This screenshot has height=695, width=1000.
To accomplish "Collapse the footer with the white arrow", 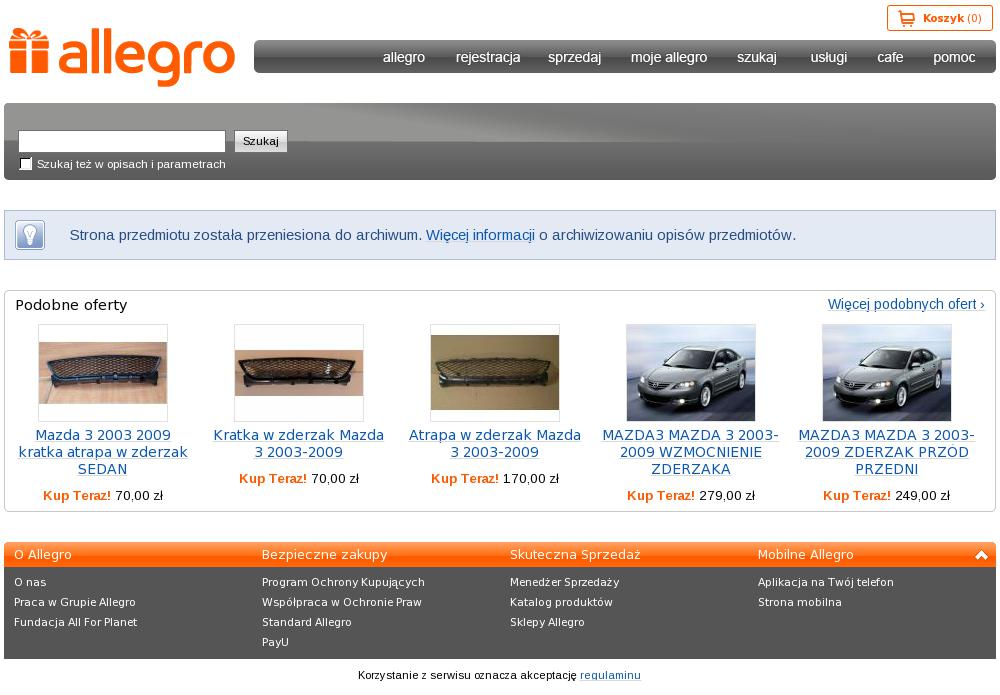I will coord(982,555).
